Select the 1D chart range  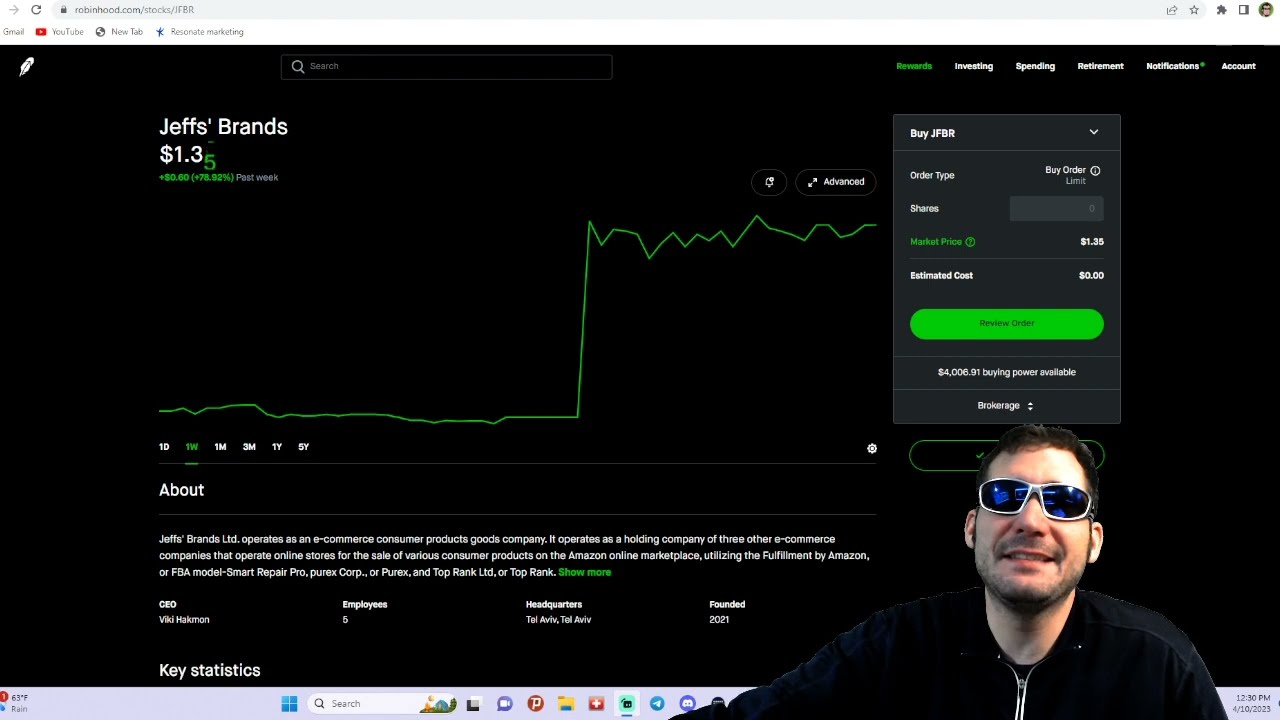tap(164, 447)
